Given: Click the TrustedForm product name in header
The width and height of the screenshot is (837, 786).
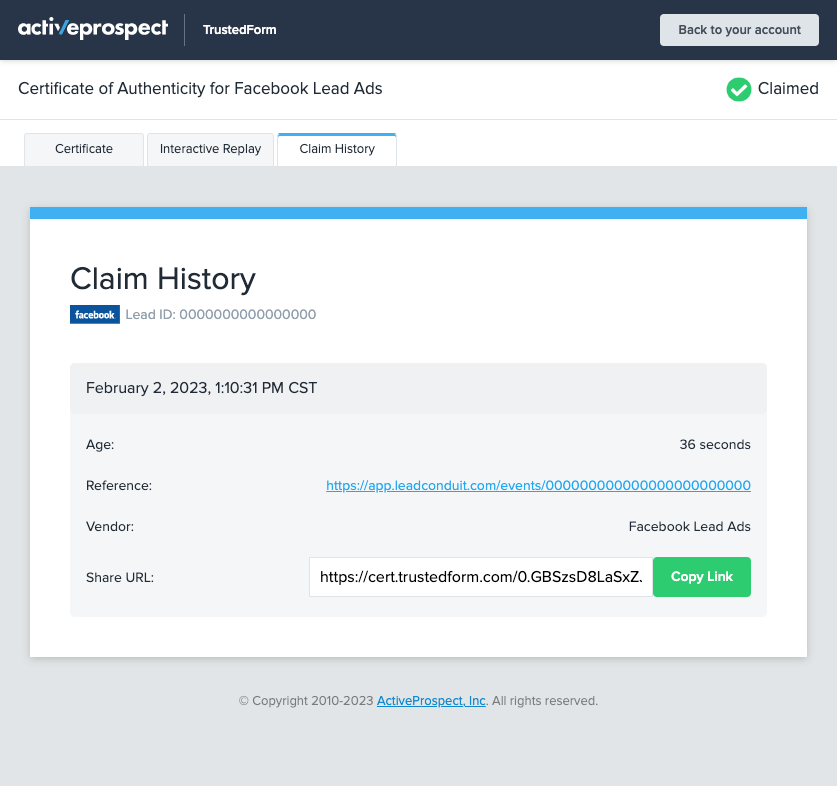Looking at the screenshot, I should pos(239,30).
